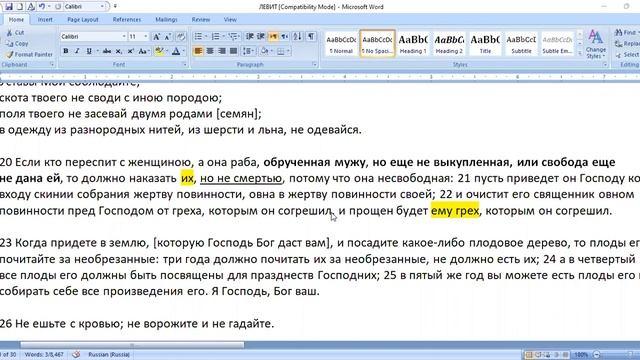
Task: Open the References tab
Action: 127,20
